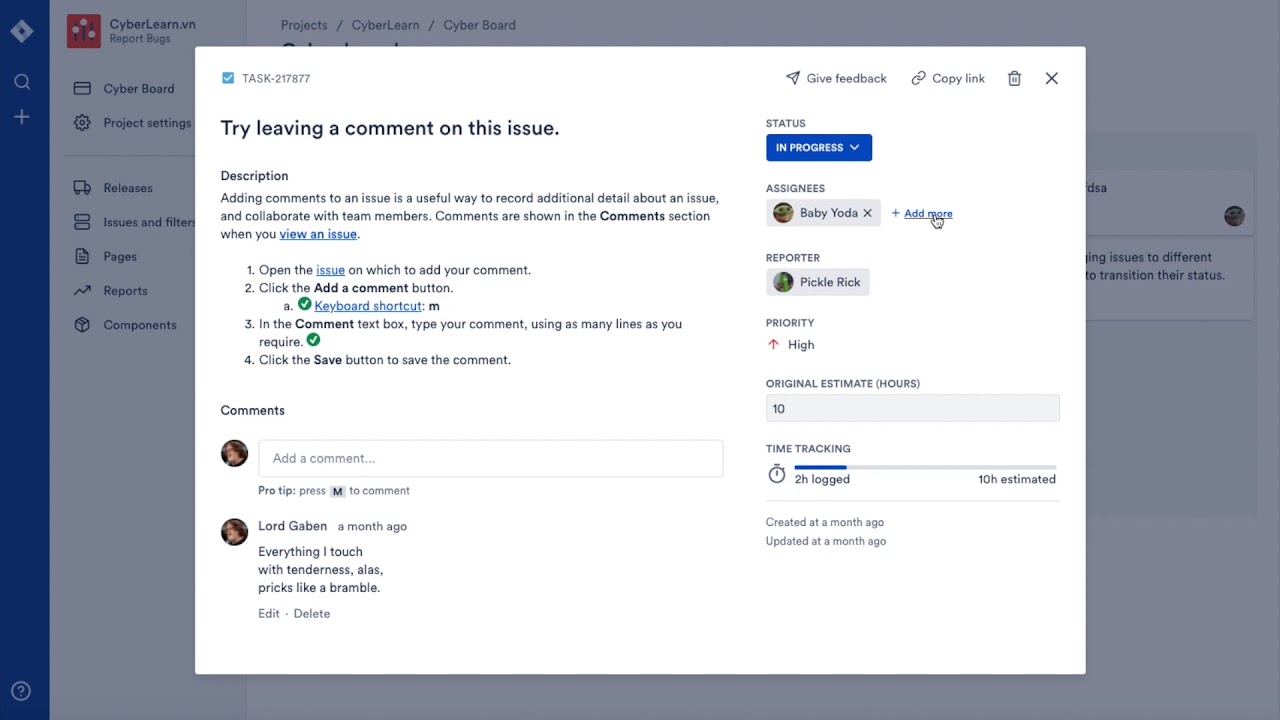1280x720 pixels.
Task: Close the issue modal with X icon
Action: tap(1051, 78)
